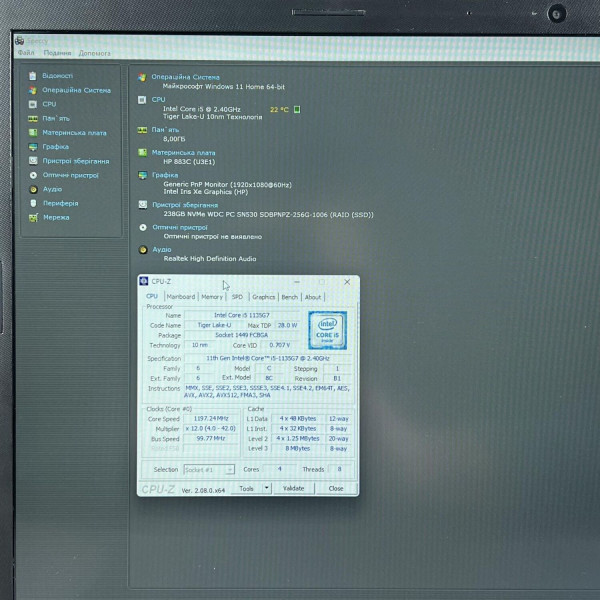This screenshot has width=600, height=600.
Task: Select Материнська плата icon in sidebar
Action: (x=33, y=133)
